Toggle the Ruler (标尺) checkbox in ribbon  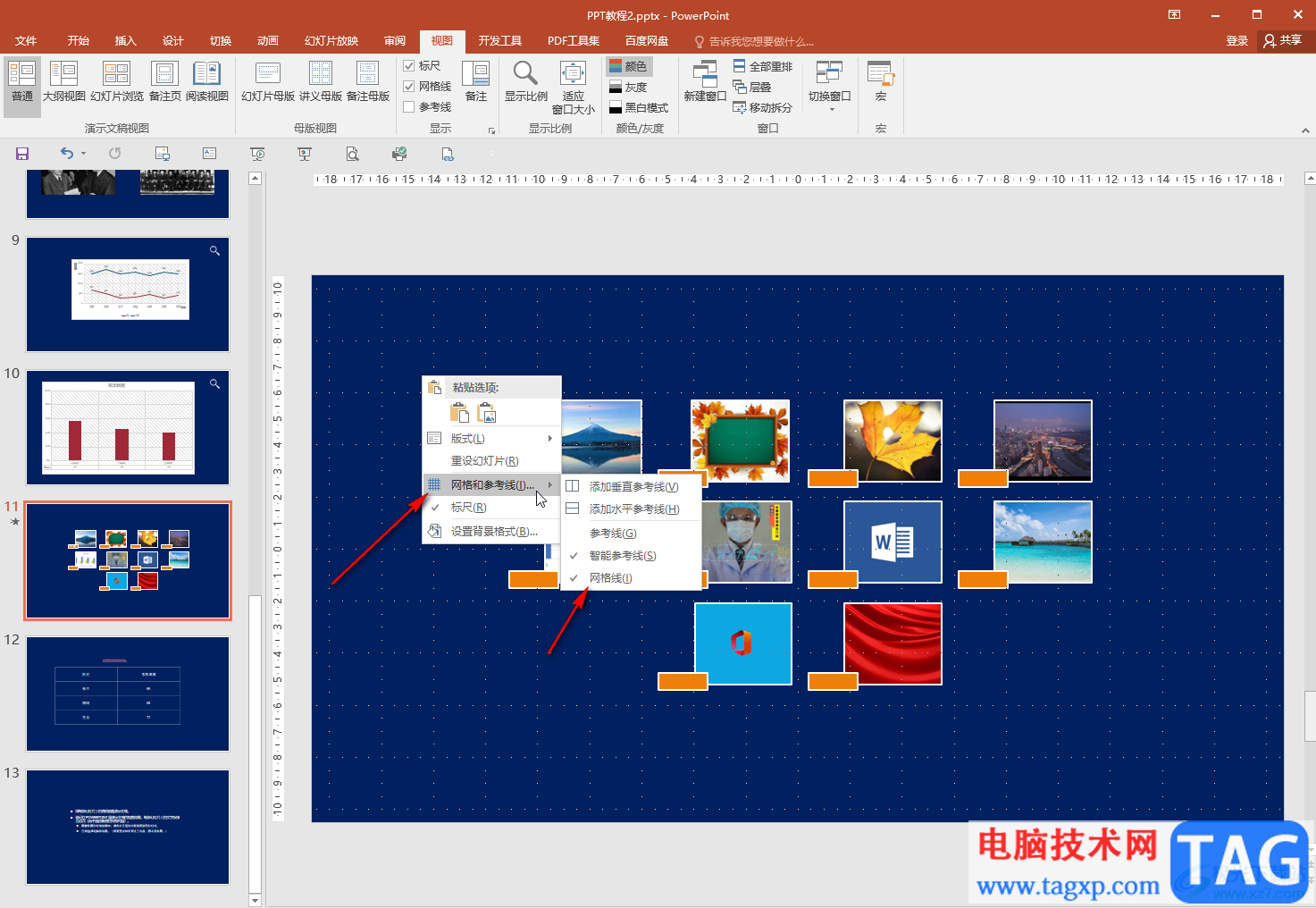click(422, 66)
